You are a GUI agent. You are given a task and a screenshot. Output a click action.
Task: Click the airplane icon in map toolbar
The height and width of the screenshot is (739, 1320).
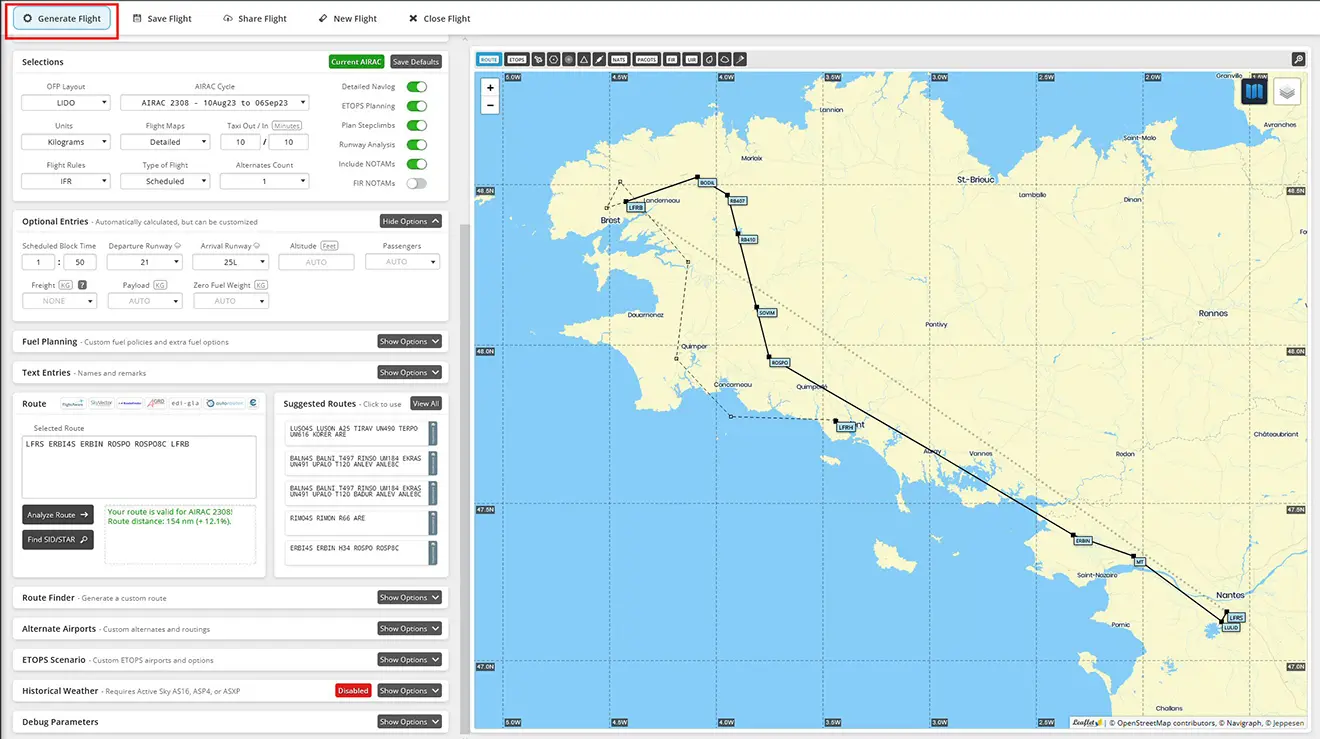(599, 60)
